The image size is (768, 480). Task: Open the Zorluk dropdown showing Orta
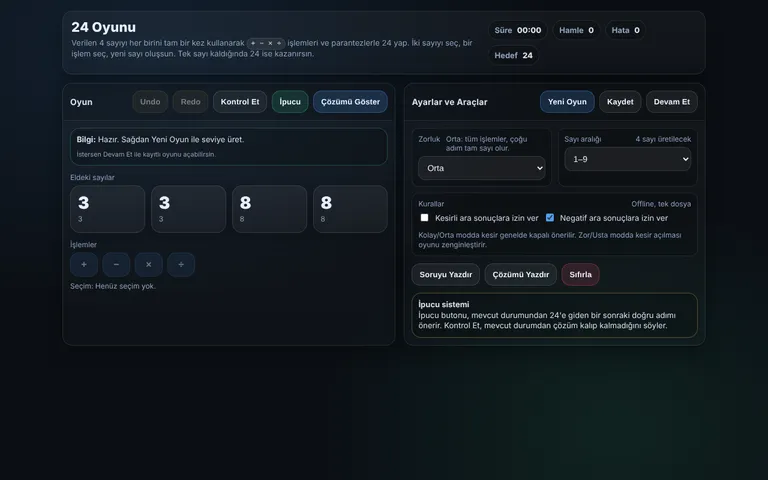pyautogui.click(x=481, y=168)
